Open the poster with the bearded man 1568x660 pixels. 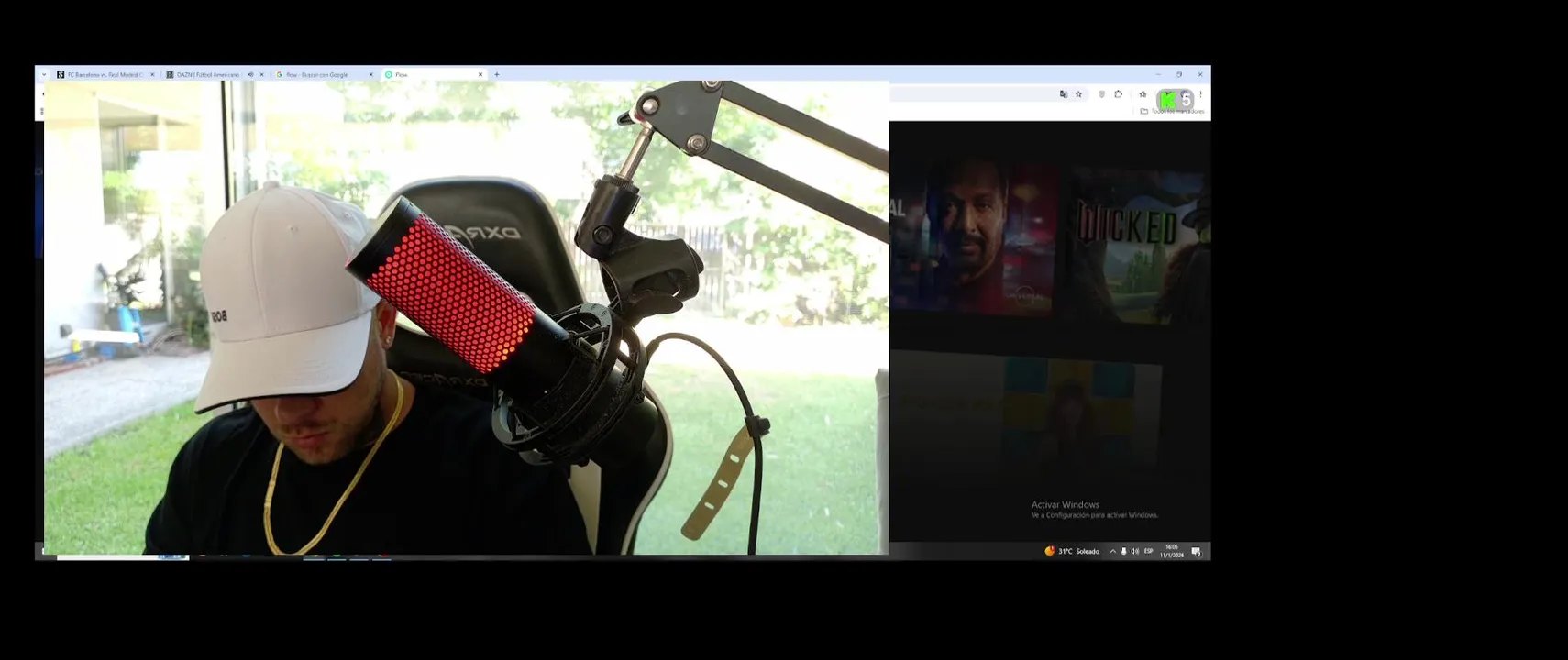[x=974, y=238]
